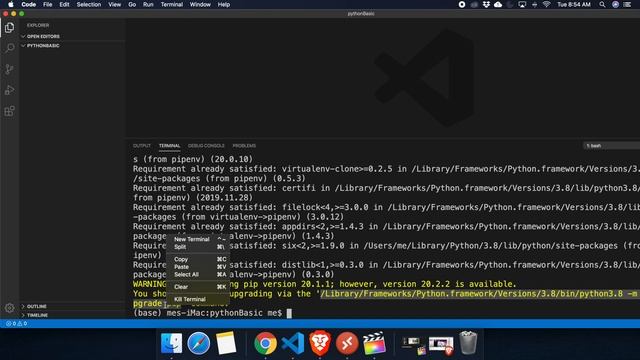Open the Notification Center list icon
Screen dimensions: 640x360
(627, 4)
